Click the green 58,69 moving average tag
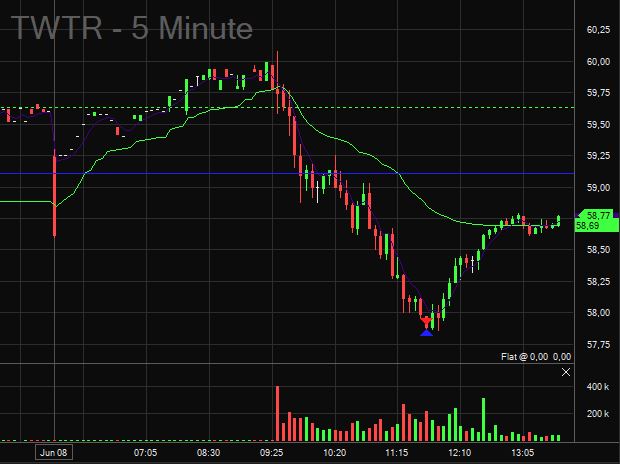 tap(596, 226)
